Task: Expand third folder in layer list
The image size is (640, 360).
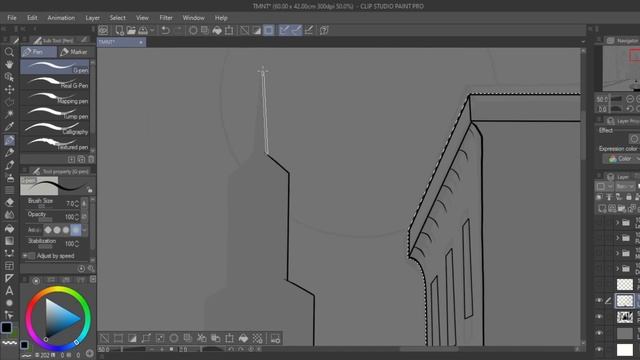Action: click(x=618, y=253)
